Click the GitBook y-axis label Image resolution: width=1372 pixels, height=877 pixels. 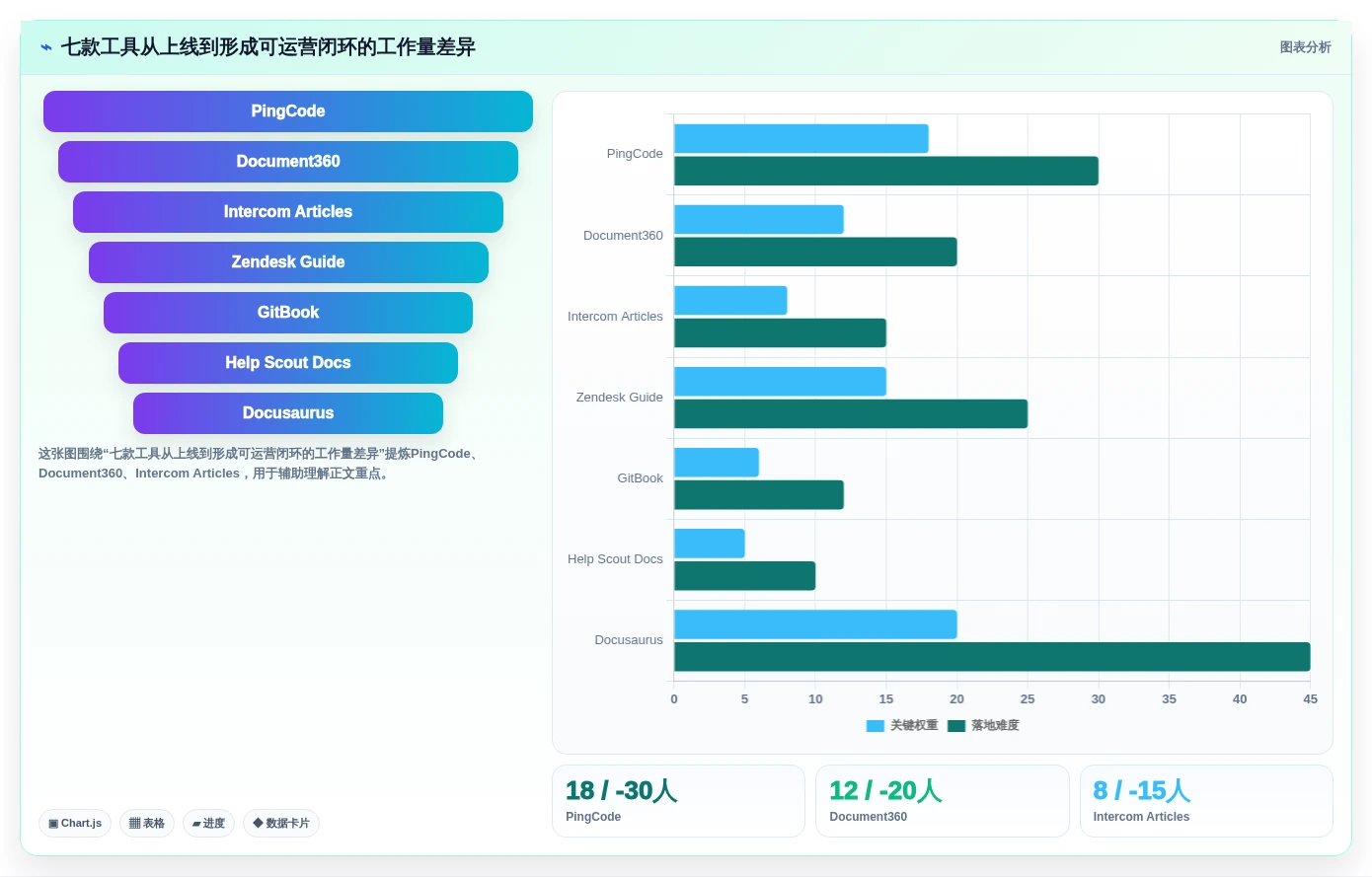click(x=640, y=478)
